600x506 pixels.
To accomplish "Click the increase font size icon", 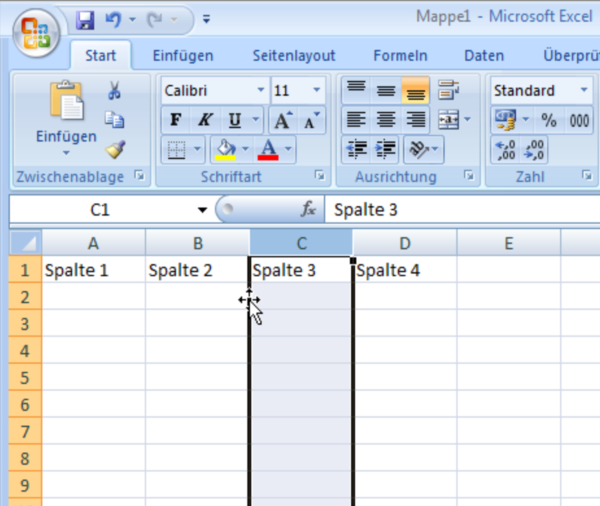I will [283, 121].
